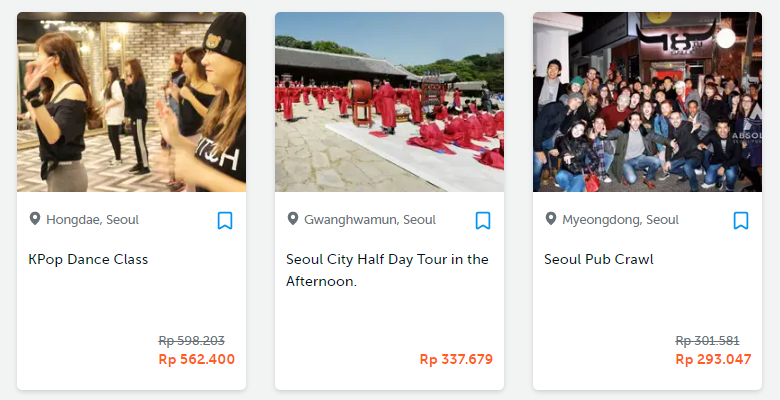Click the Rp 293.047 pub crawl price
The height and width of the screenshot is (400, 780).
tap(713, 359)
